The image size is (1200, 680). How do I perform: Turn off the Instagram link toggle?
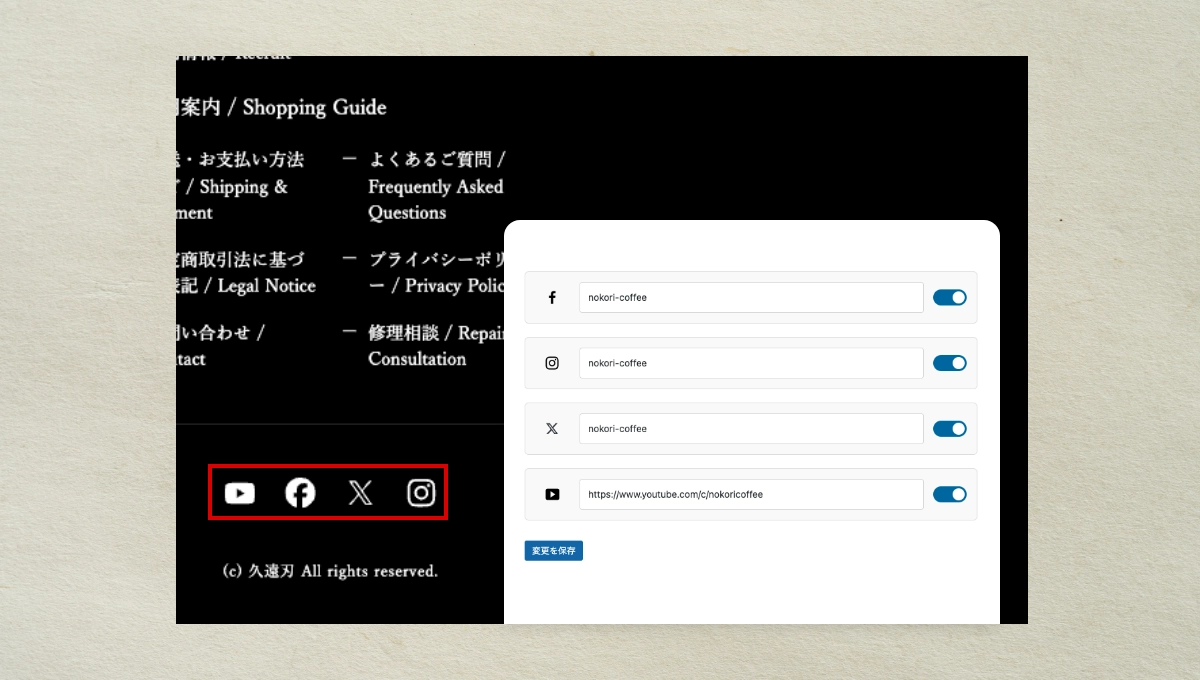(949, 363)
